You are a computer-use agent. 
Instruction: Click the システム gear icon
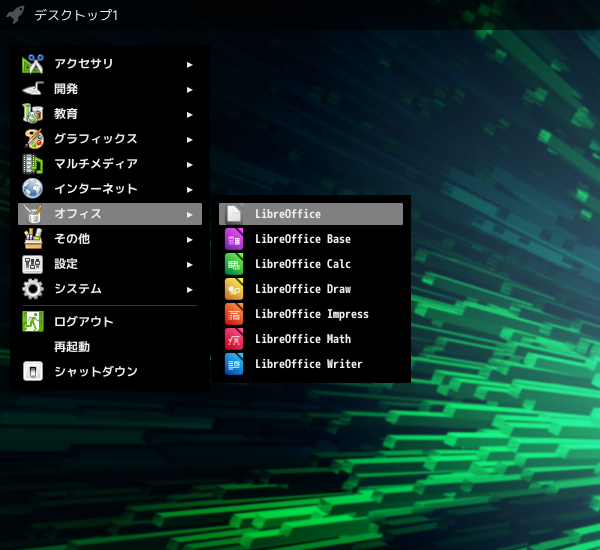point(33,289)
